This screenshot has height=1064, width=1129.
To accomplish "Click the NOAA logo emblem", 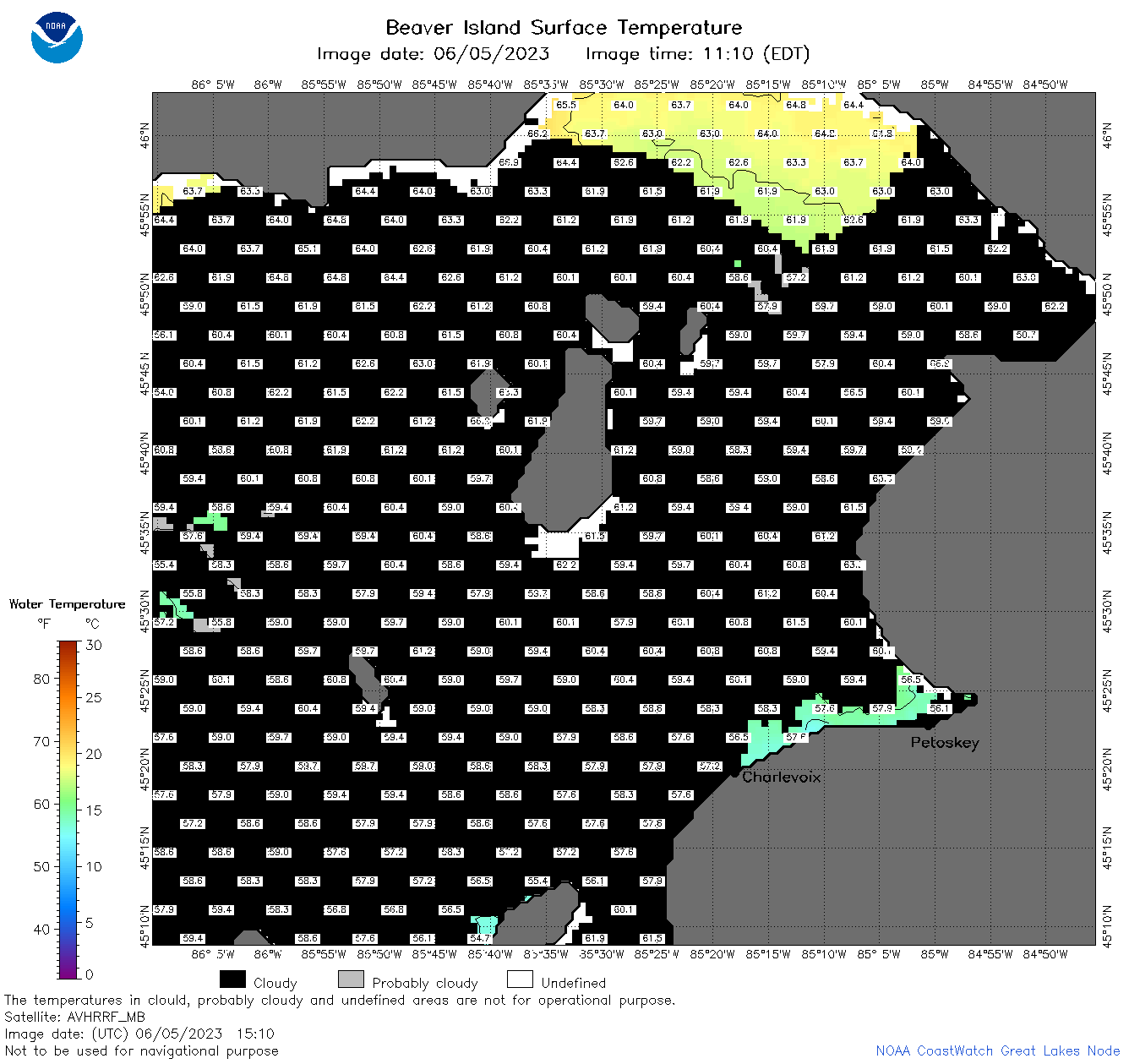I will coord(57,37).
